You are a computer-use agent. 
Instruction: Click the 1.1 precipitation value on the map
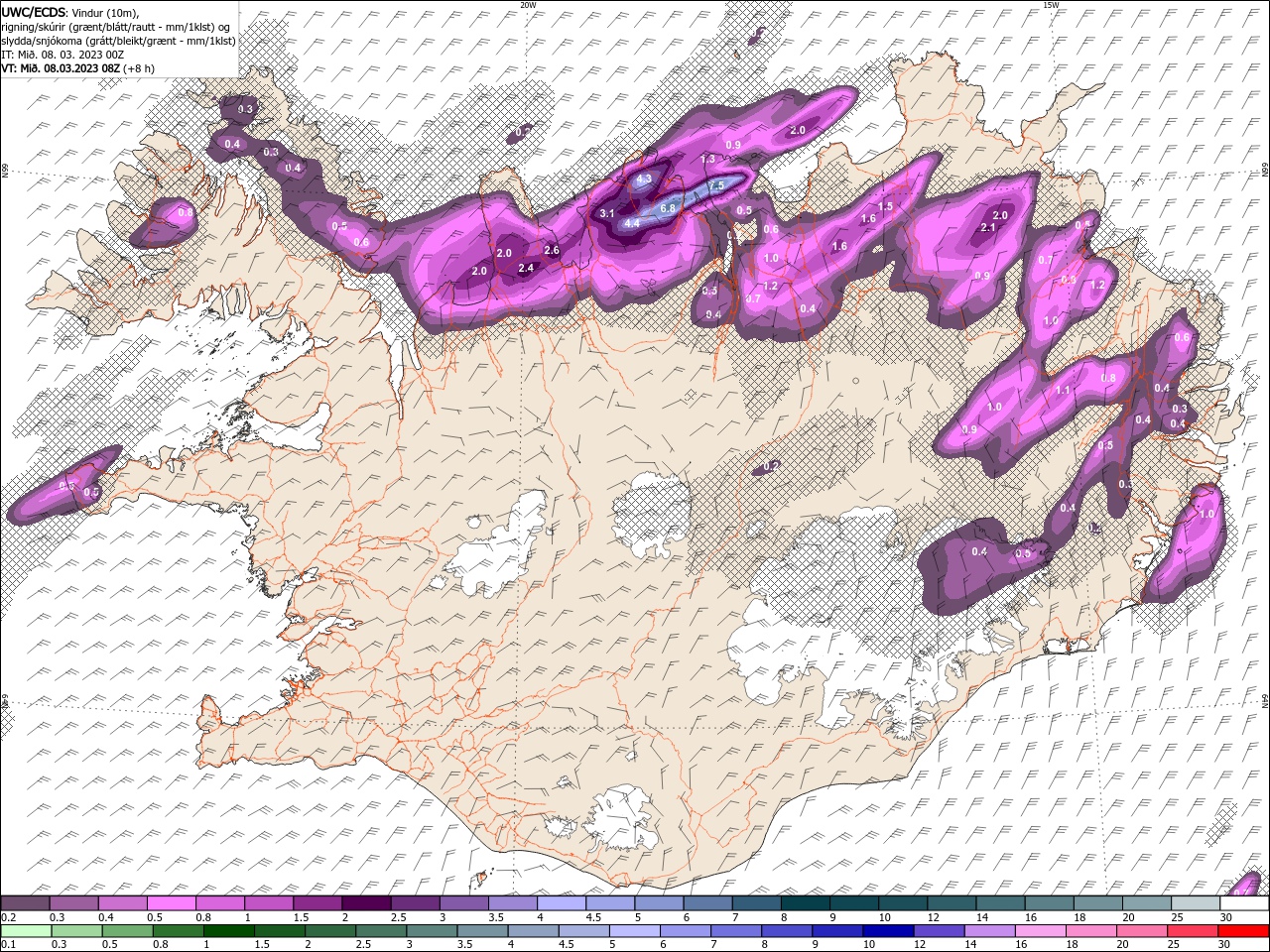[x=1063, y=391]
